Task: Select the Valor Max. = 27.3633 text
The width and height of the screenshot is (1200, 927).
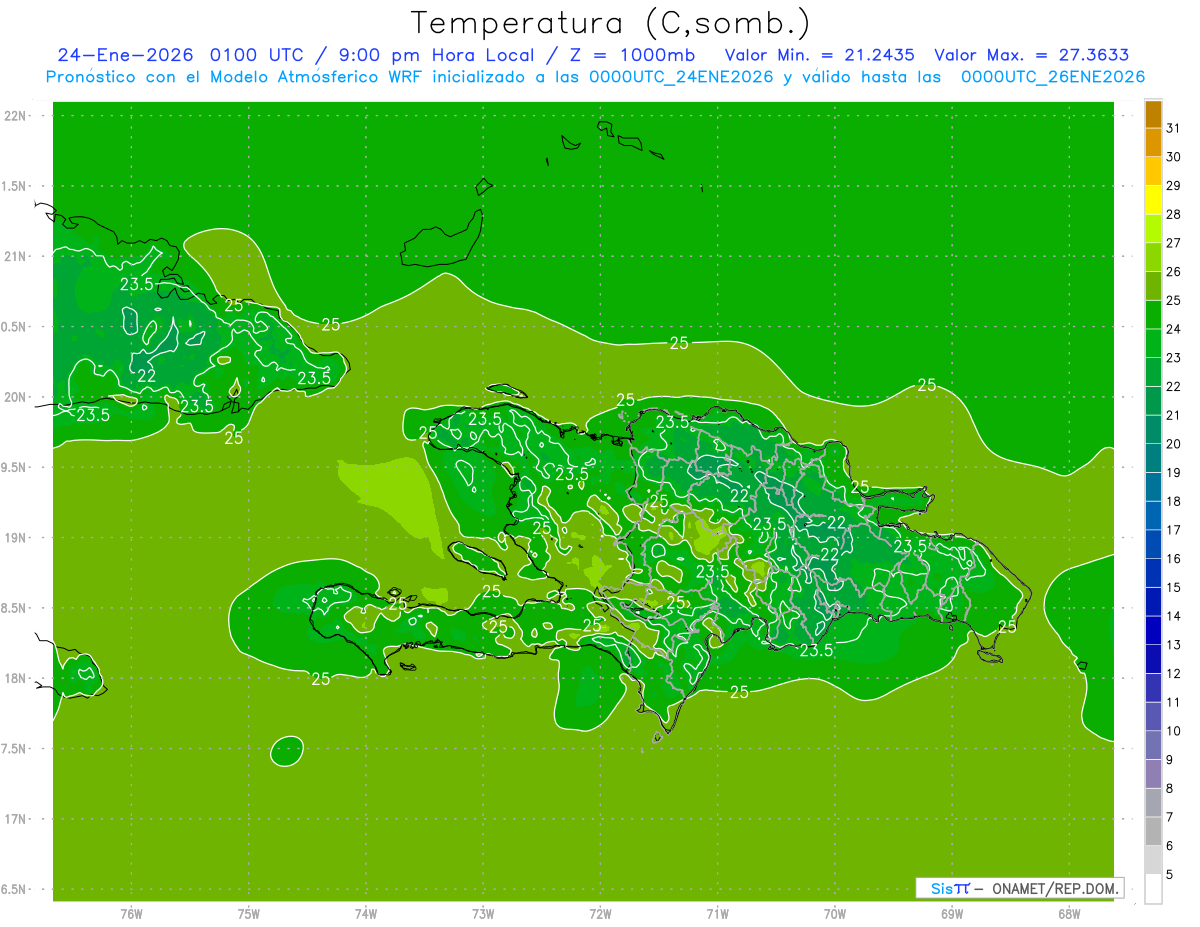Action: coord(1032,55)
